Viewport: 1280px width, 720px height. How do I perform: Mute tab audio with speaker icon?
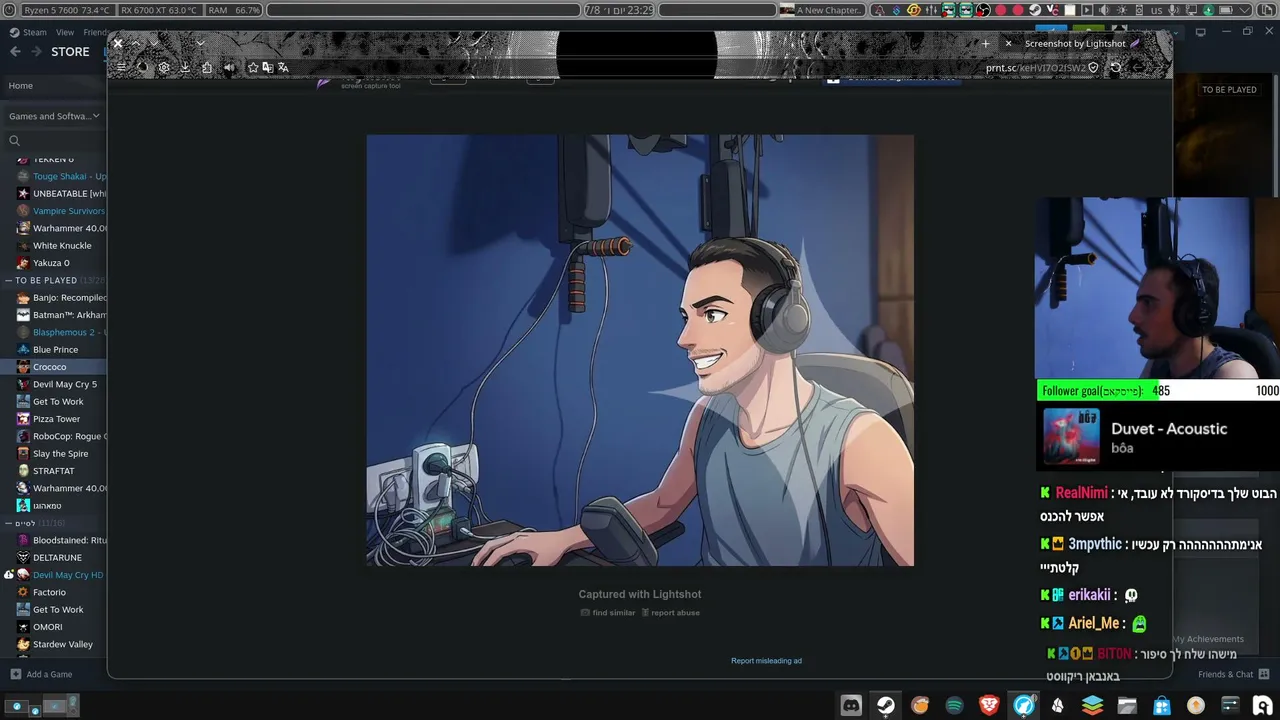point(229,68)
